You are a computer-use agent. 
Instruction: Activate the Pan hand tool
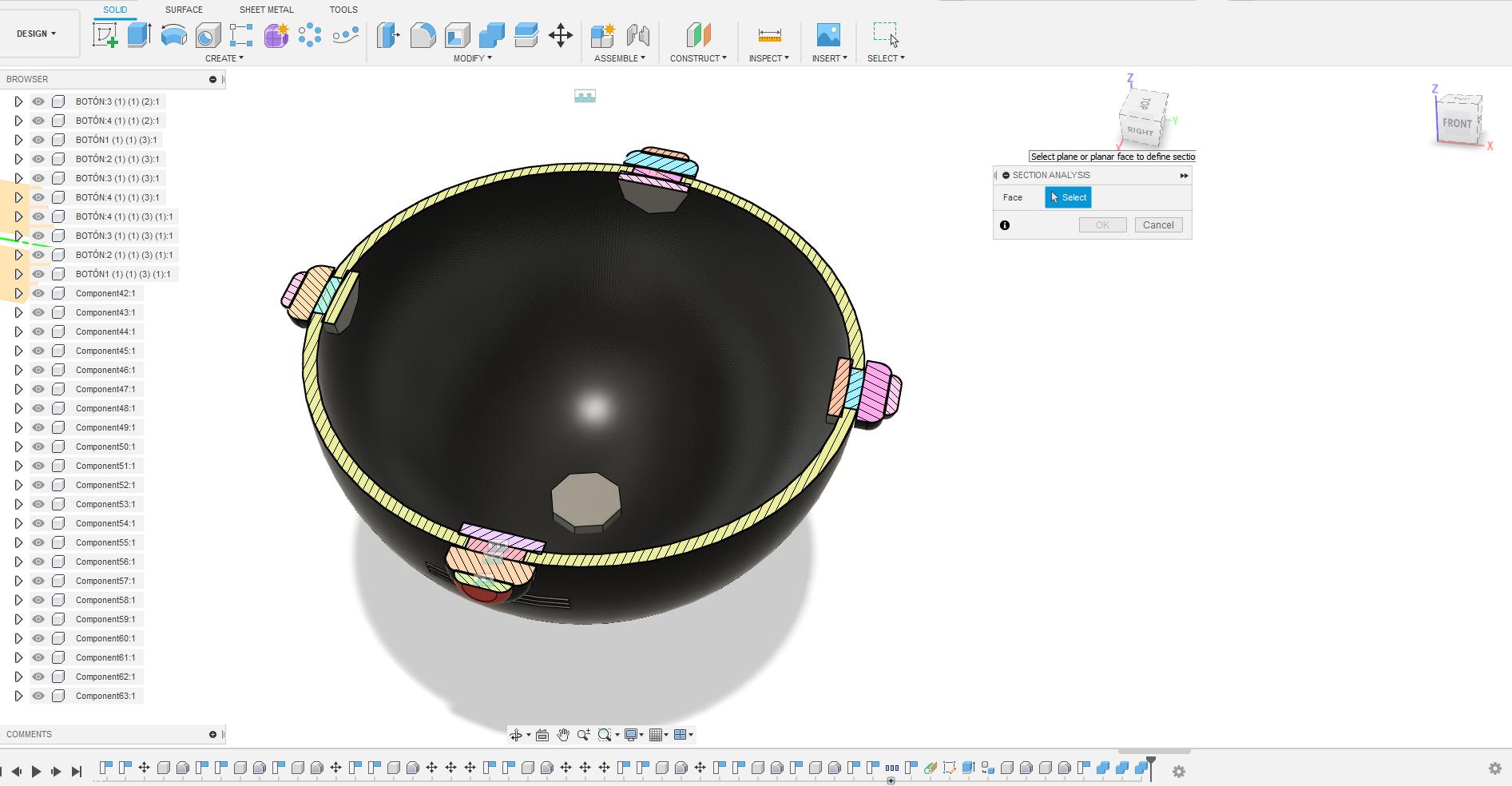pos(563,735)
